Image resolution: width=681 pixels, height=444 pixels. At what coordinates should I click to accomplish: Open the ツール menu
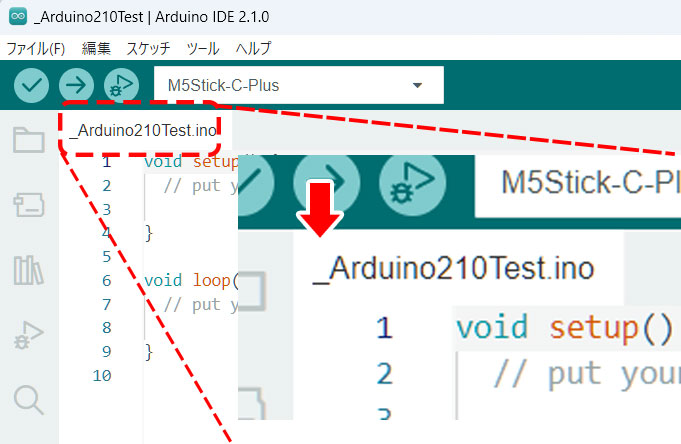(203, 48)
